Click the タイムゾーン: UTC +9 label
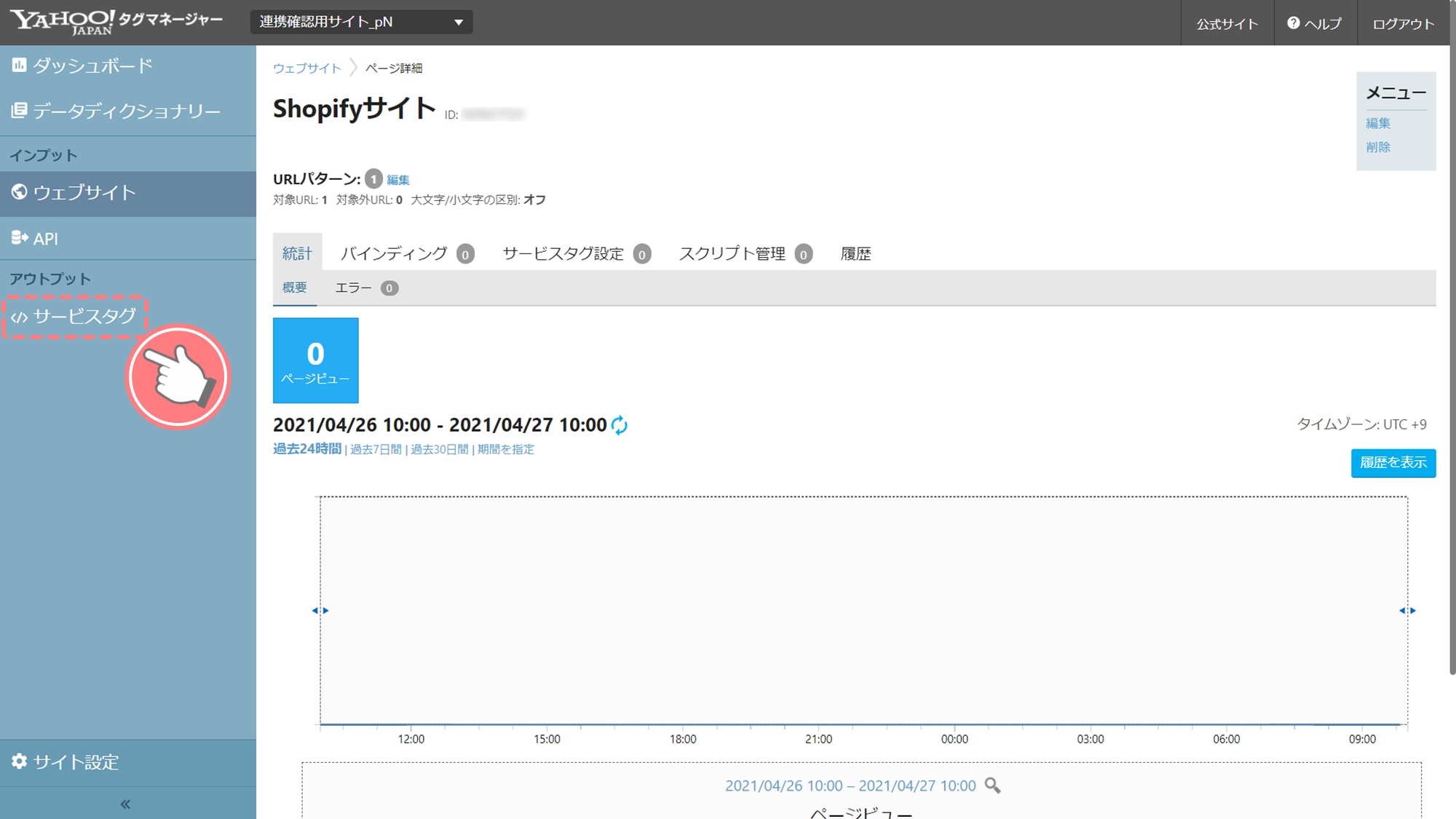The width and height of the screenshot is (1456, 819). pyautogui.click(x=1361, y=424)
